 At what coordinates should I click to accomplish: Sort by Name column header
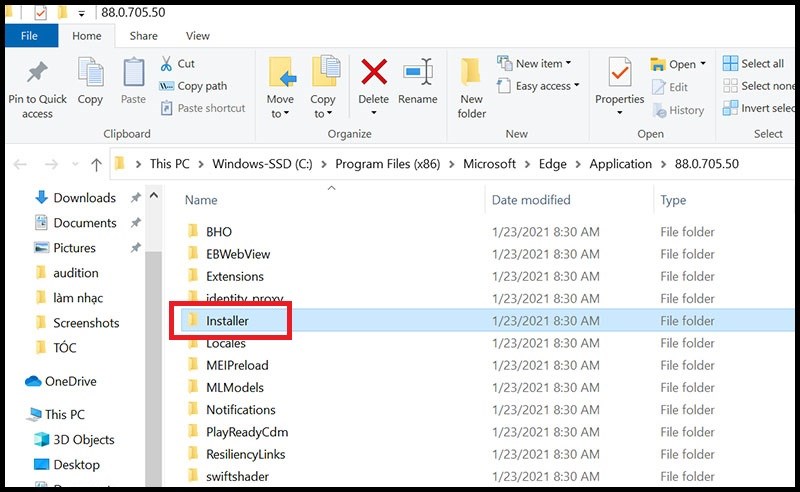coord(201,200)
